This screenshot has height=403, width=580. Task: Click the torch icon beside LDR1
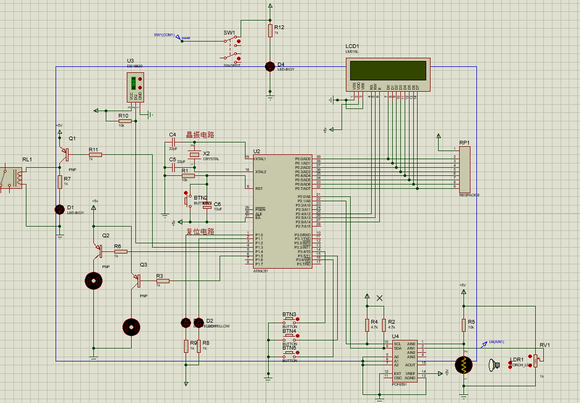(494, 365)
